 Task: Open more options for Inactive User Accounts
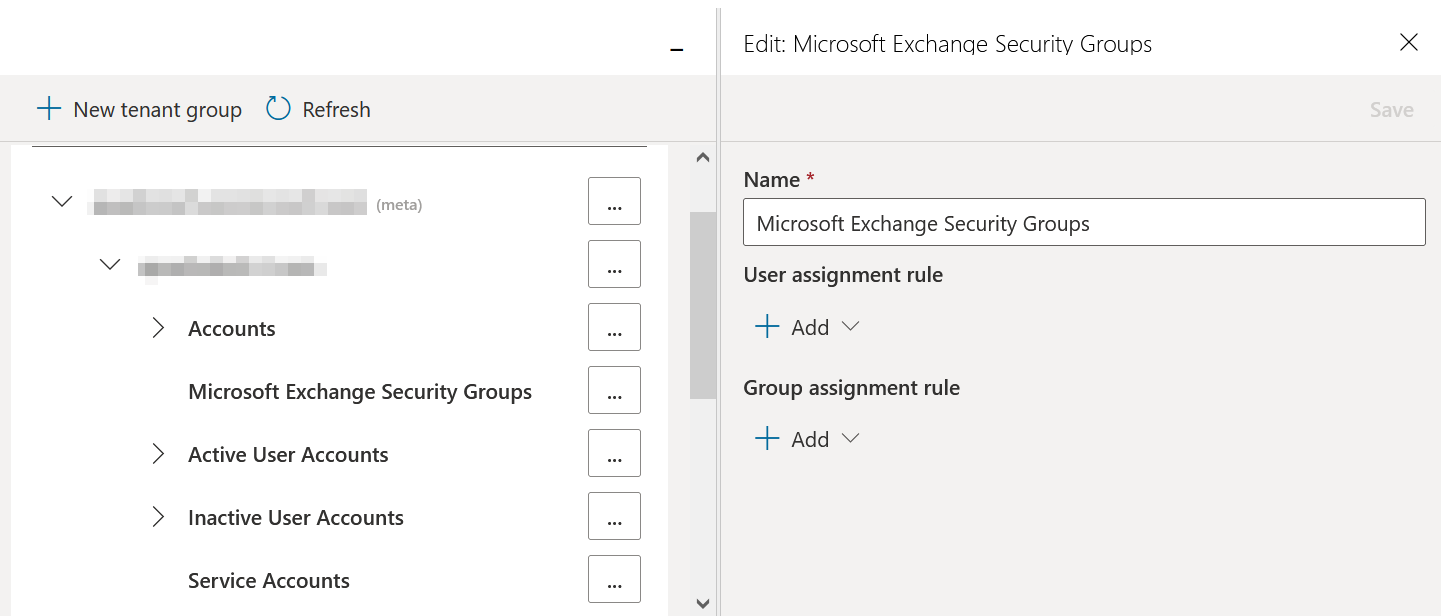tap(614, 516)
